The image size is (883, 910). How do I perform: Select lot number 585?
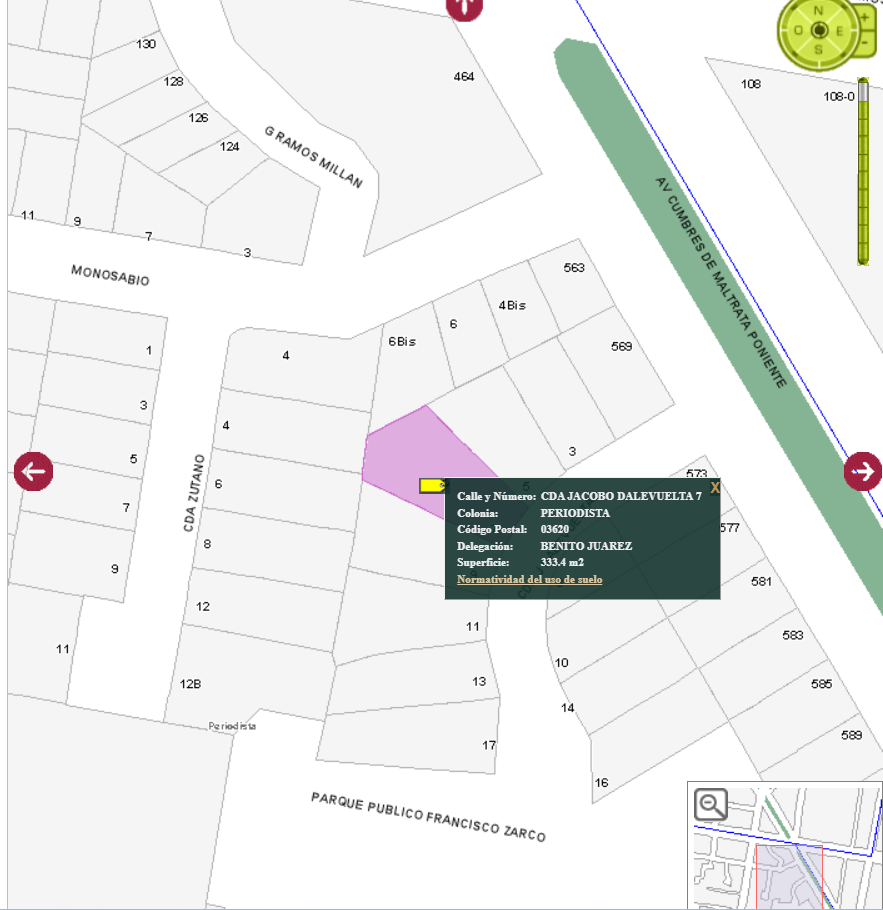[x=821, y=684]
